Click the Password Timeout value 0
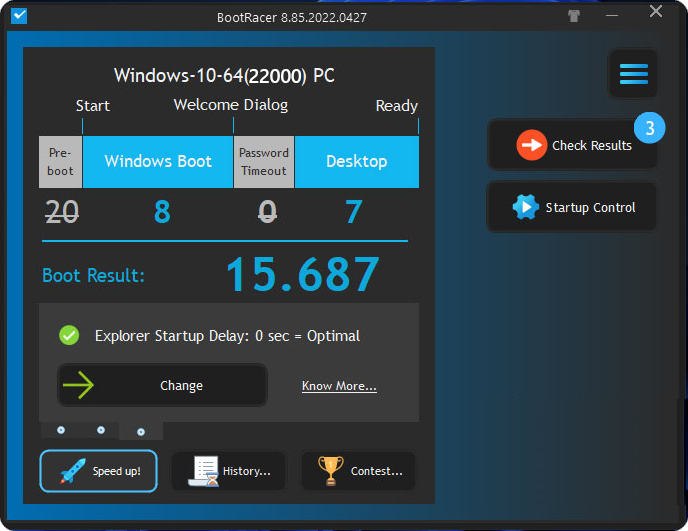The width and height of the screenshot is (688, 531). click(x=267, y=212)
